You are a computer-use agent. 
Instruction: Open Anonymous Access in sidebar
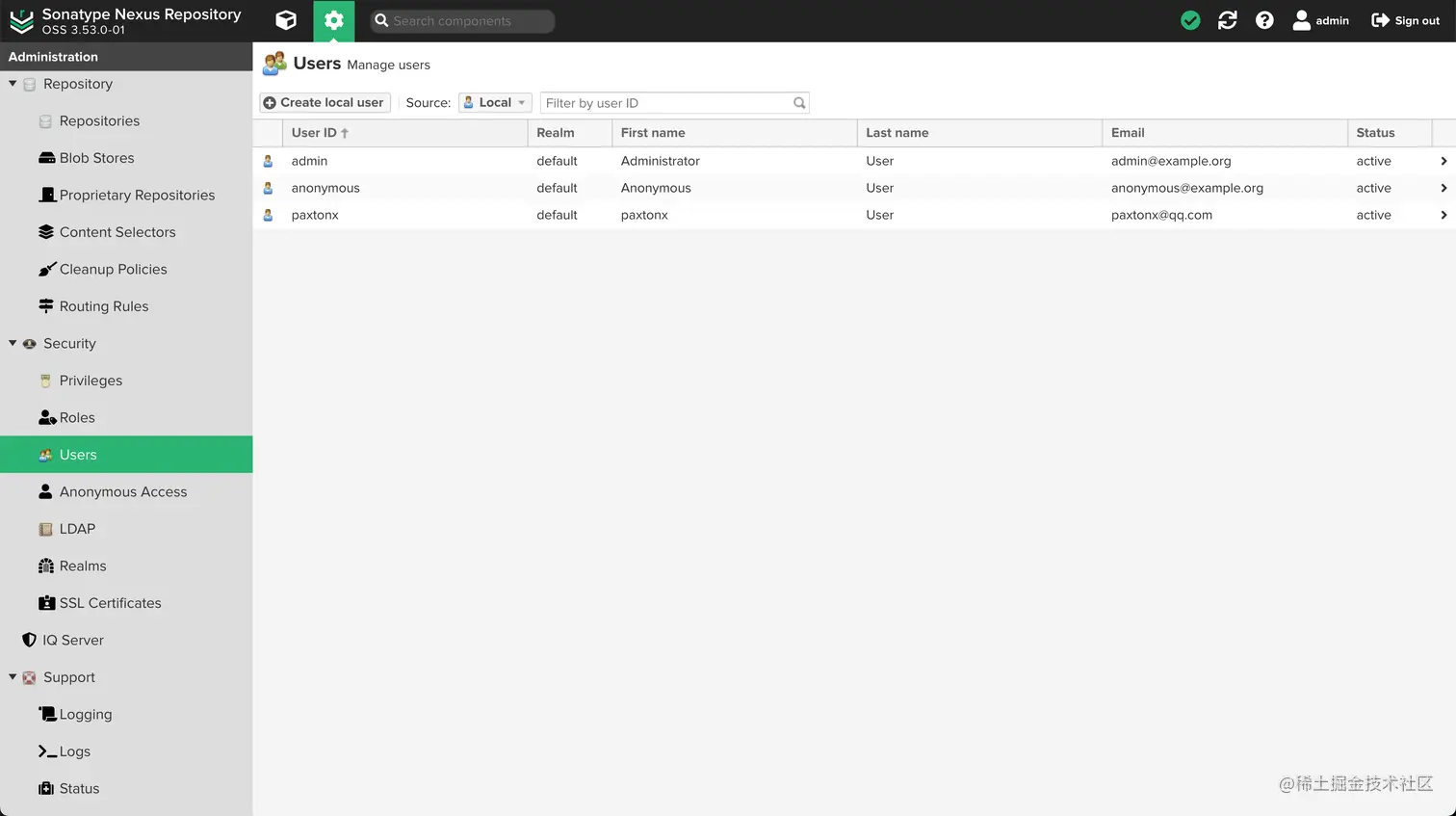click(x=123, y=492)
